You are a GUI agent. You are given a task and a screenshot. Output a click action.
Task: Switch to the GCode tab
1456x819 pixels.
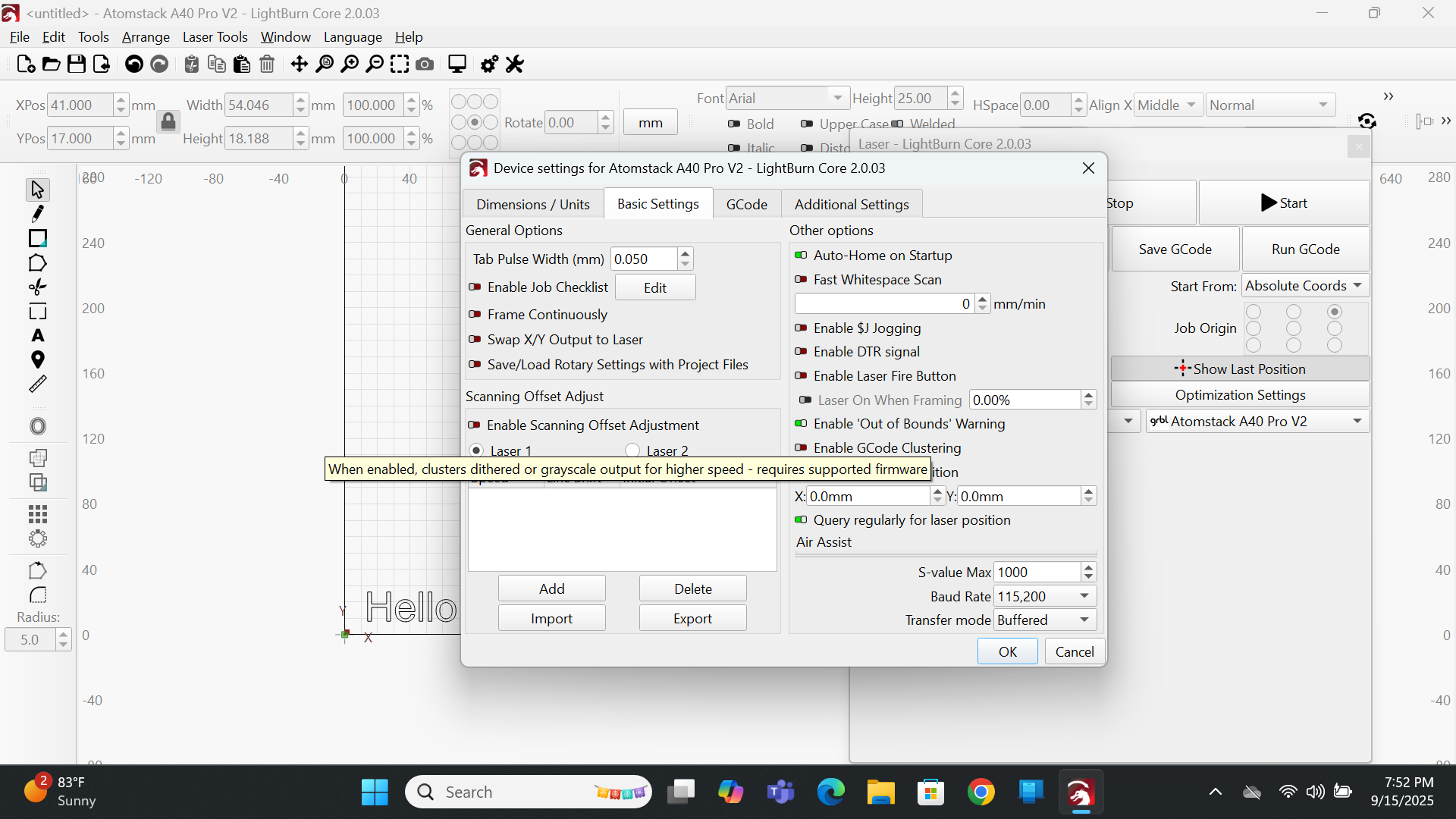746,205
